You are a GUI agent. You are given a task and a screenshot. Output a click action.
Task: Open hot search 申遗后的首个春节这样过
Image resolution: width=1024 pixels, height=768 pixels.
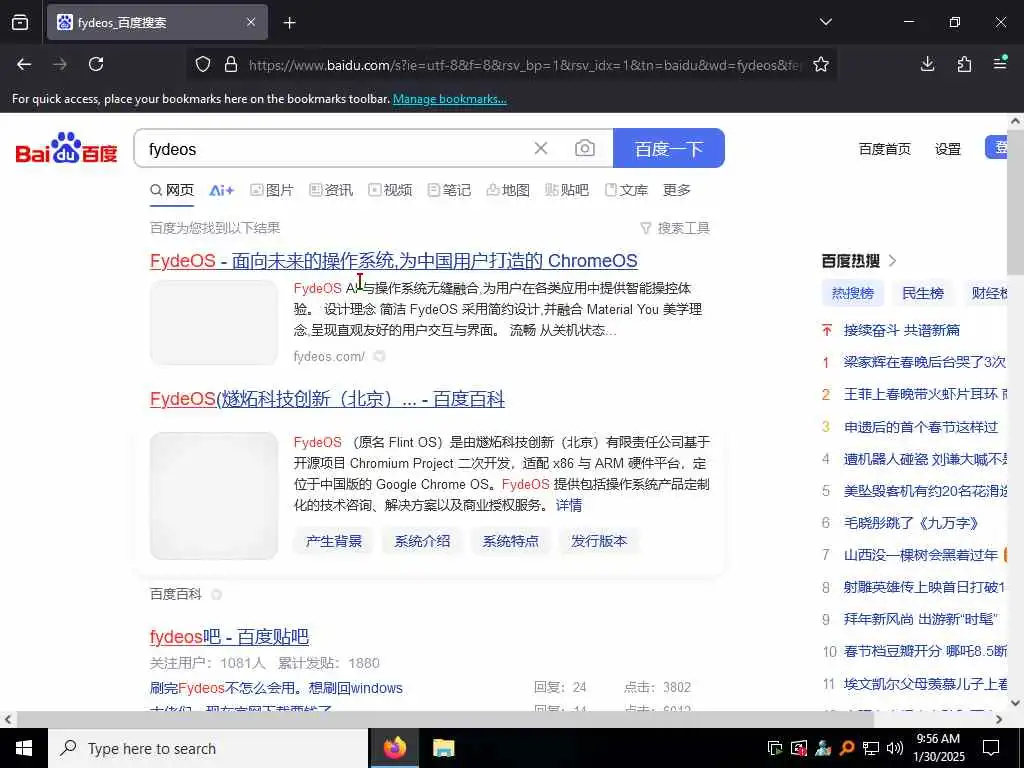pos(921,427)
